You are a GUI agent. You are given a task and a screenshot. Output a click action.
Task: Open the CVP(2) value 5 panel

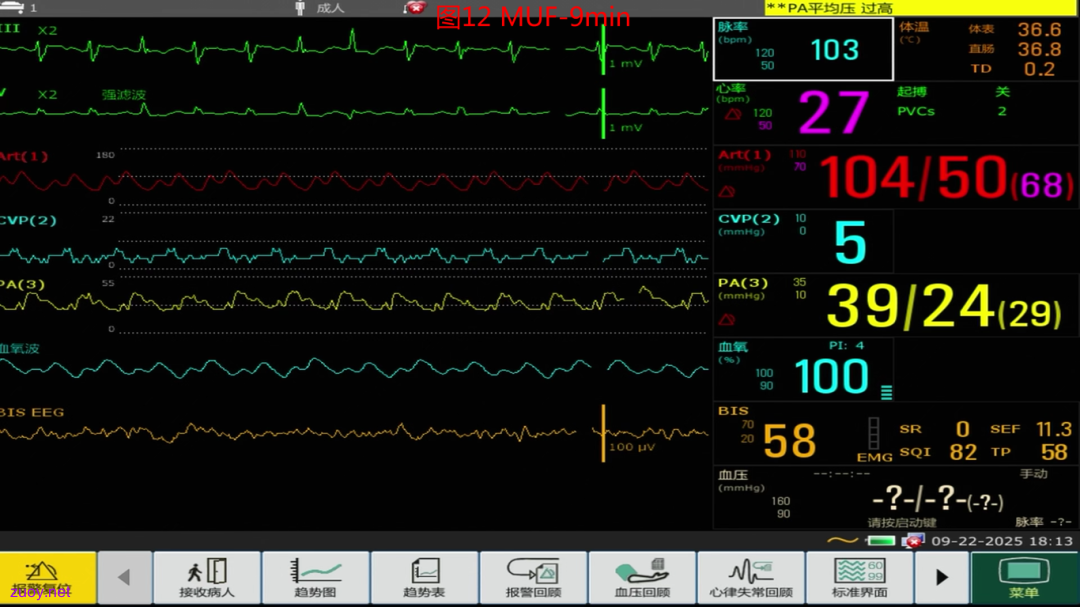coord(803,240)
